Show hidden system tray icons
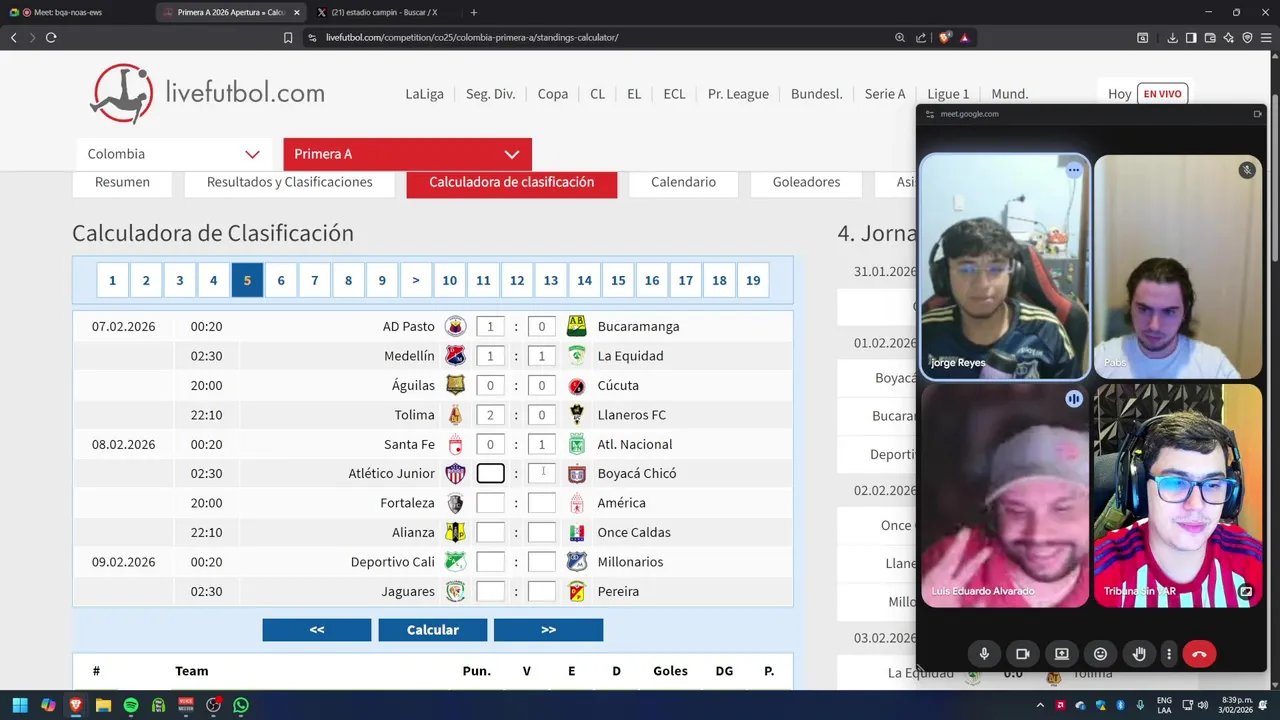Screen dimensions: 1280x720 (x=1042, y=705)
